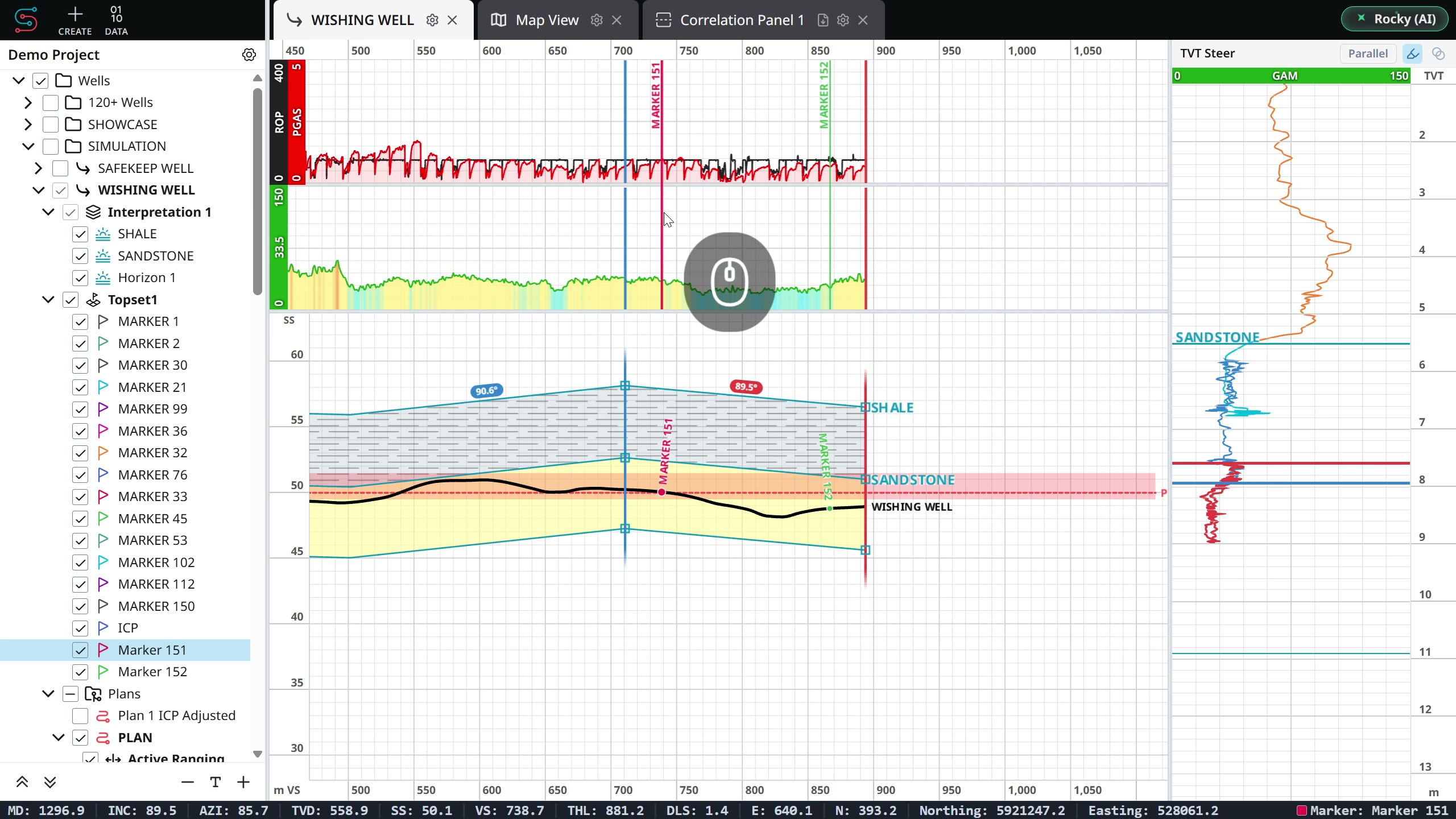The width and height of the screenshot is (1456, 819).
Task: Enable Plan 1 ICP Adjusted checkbox
Action: [x=80, y=715]
